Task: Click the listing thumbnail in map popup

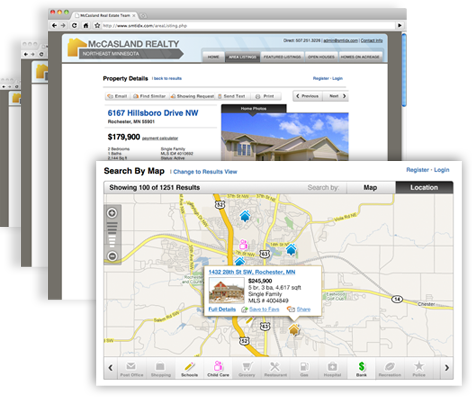Action: pos(226,291)
